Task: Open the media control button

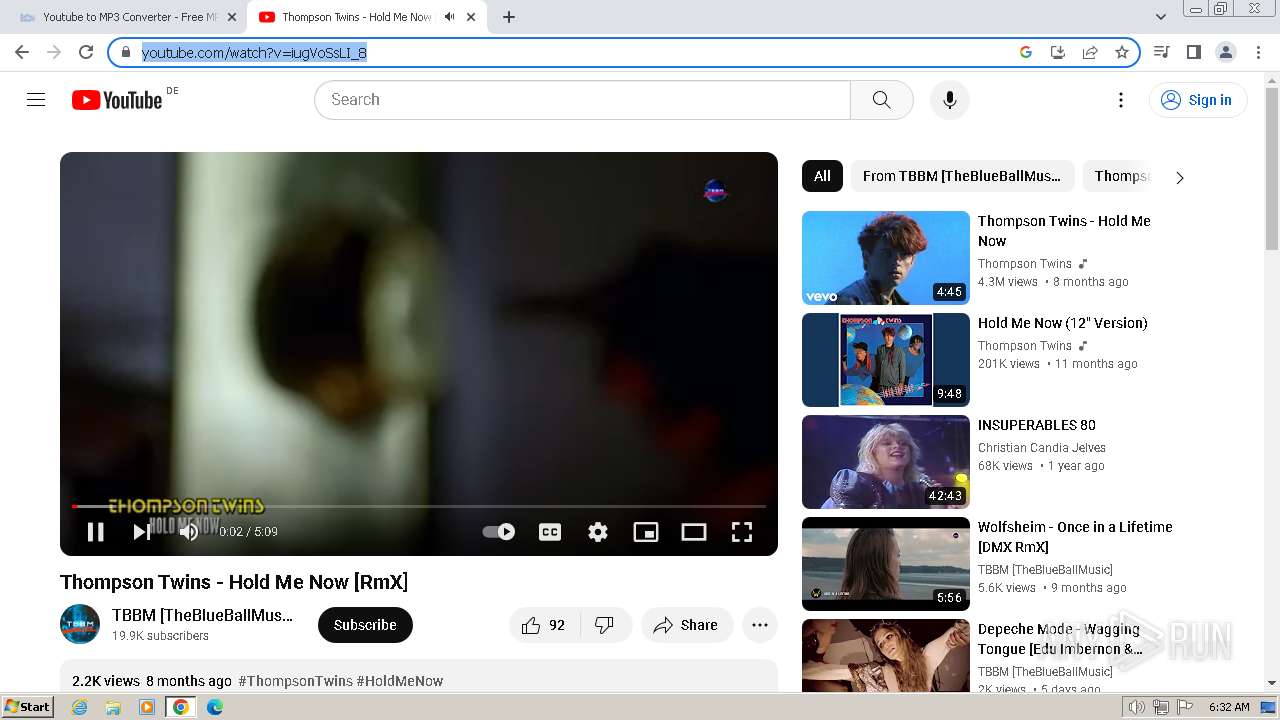Action: coord(1162,52)
